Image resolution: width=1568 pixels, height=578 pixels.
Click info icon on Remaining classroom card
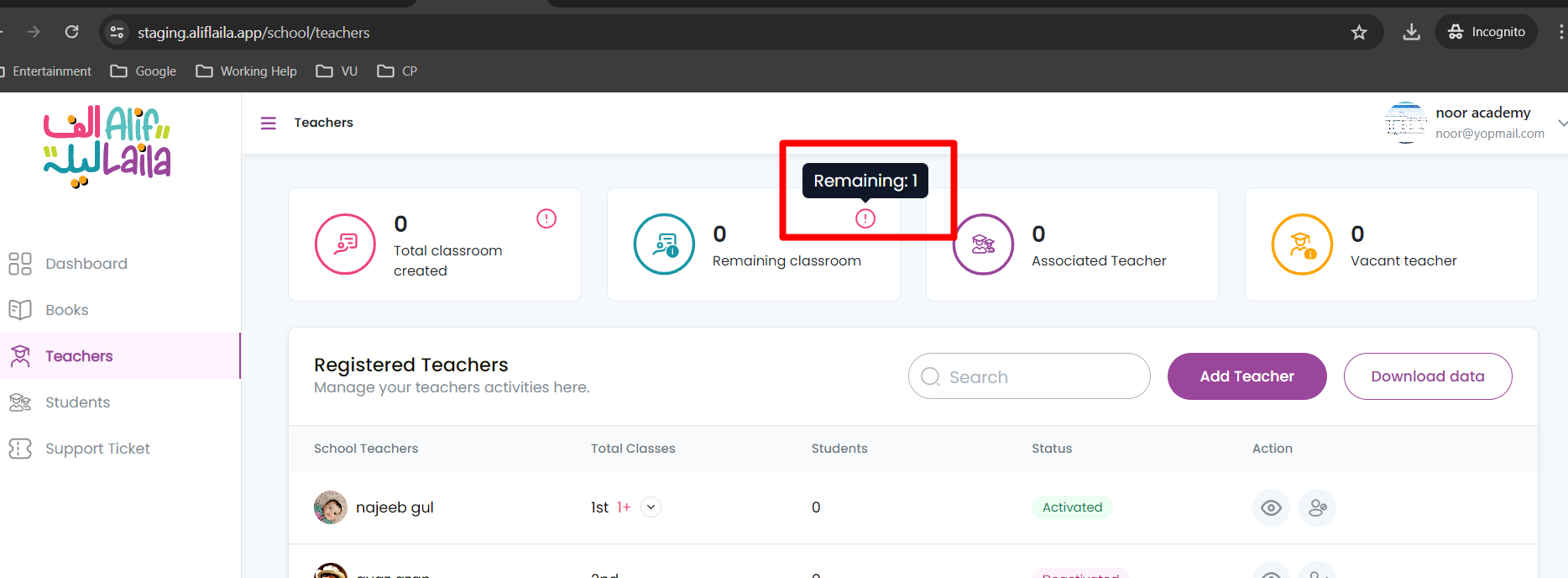tap(865, 218)
